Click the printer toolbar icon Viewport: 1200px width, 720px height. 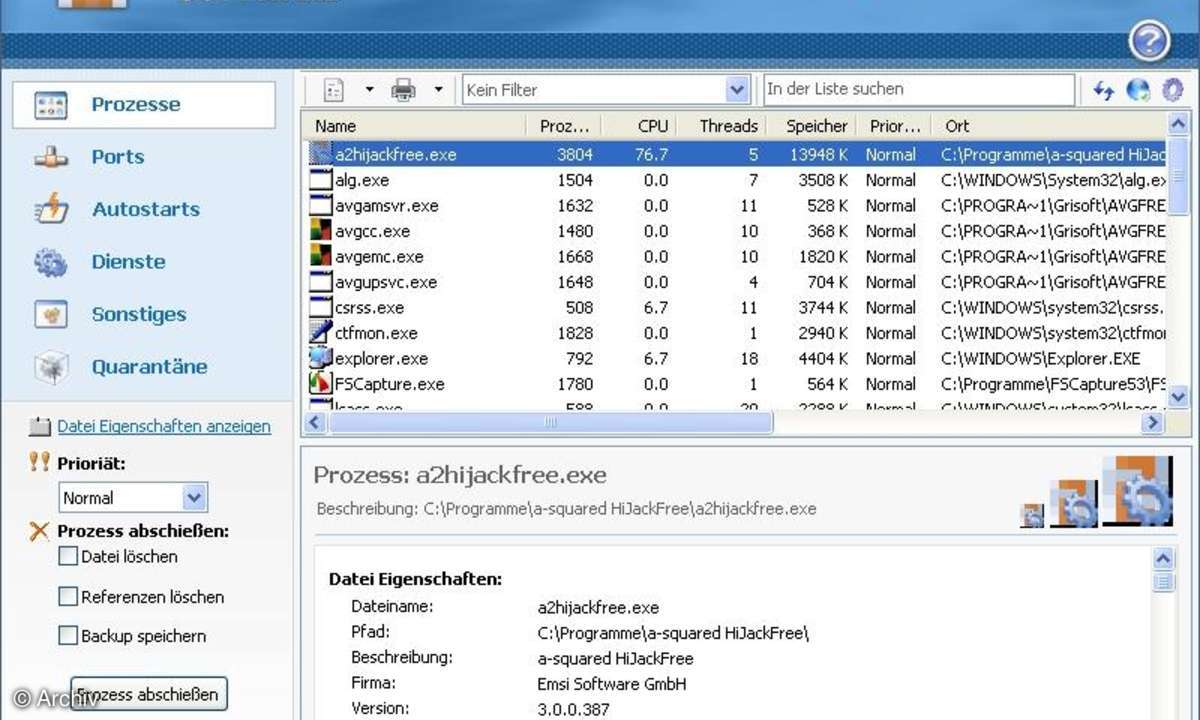[403, 90]
